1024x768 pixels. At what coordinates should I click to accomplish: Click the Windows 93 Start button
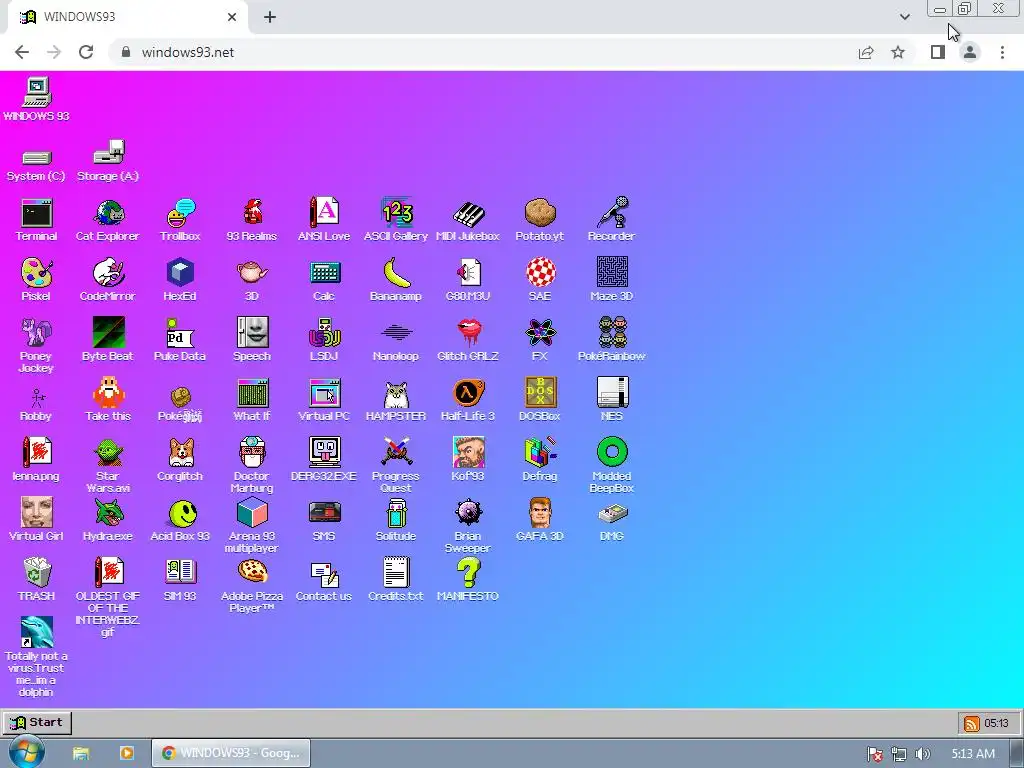(x=37, y=722)
